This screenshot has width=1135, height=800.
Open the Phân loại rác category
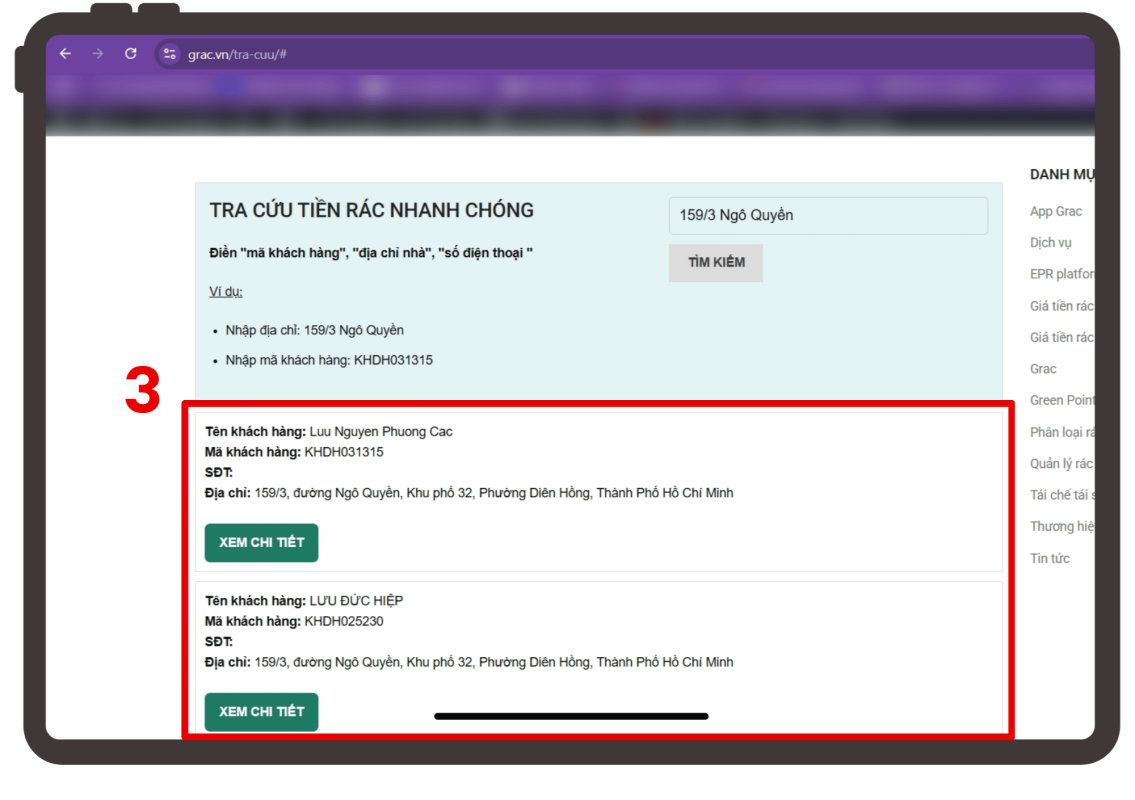[x=1062, y=432]
